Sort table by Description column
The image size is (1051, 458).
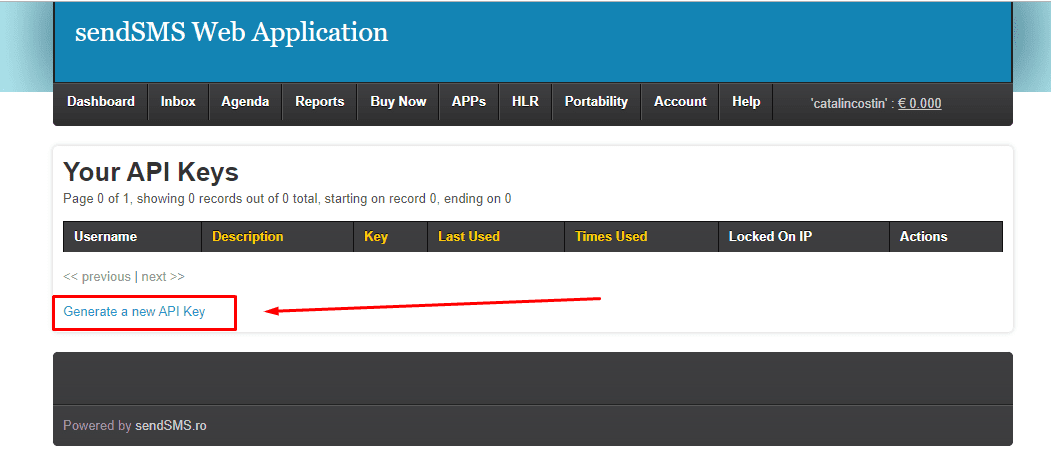[247, 237]
